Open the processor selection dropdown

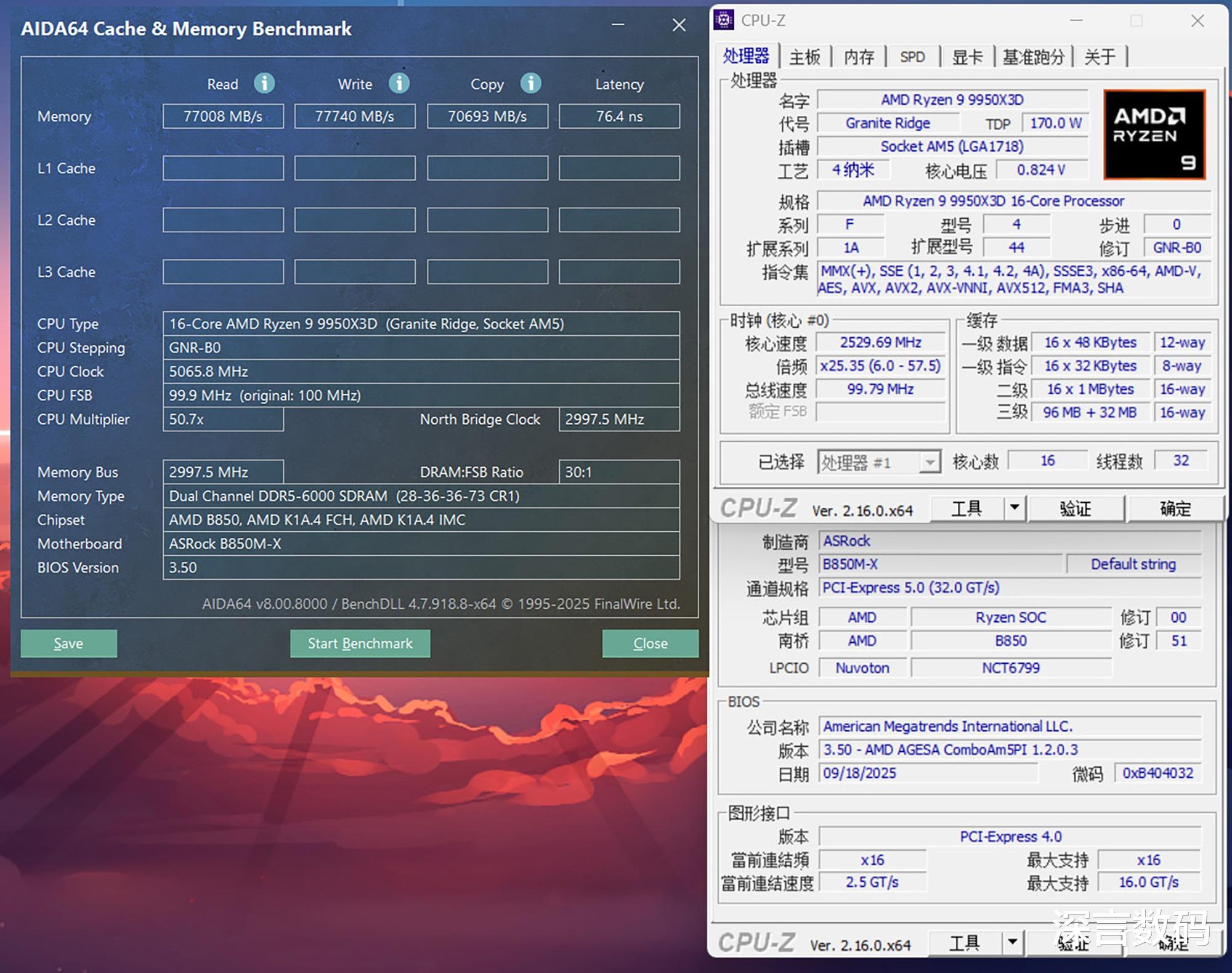coord(930,462)
